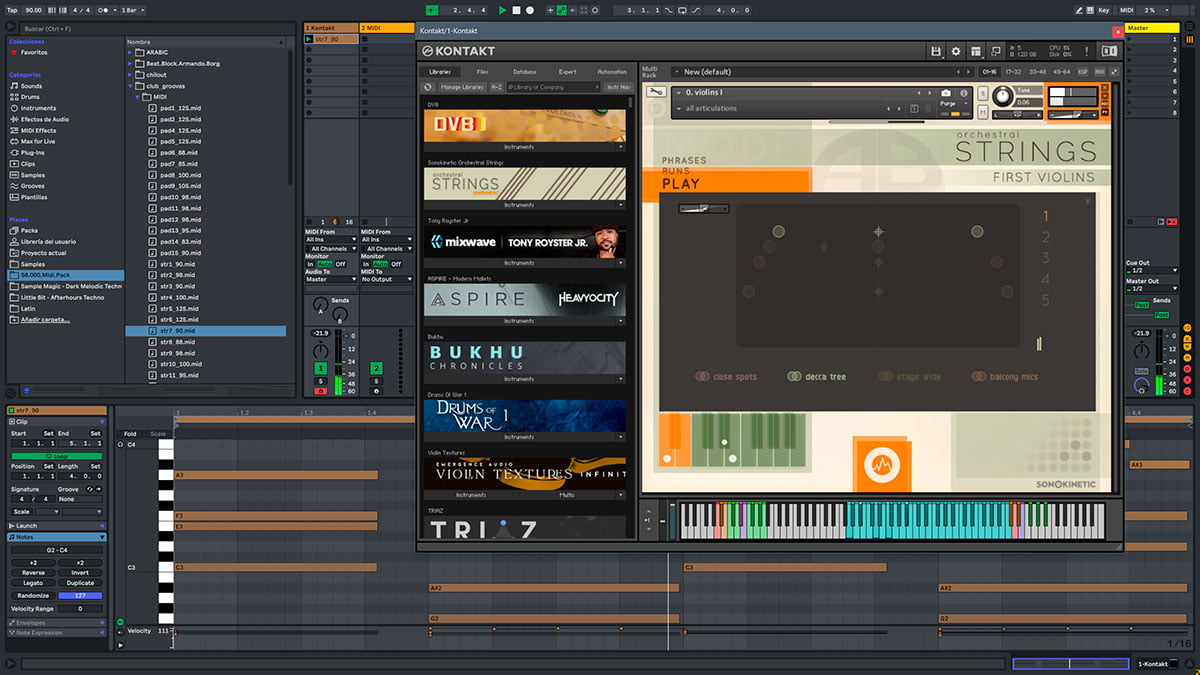Switch to the Database tab in Kontakt
The height and width of the screenshot is (675, 1200).
tap(524, 72)
